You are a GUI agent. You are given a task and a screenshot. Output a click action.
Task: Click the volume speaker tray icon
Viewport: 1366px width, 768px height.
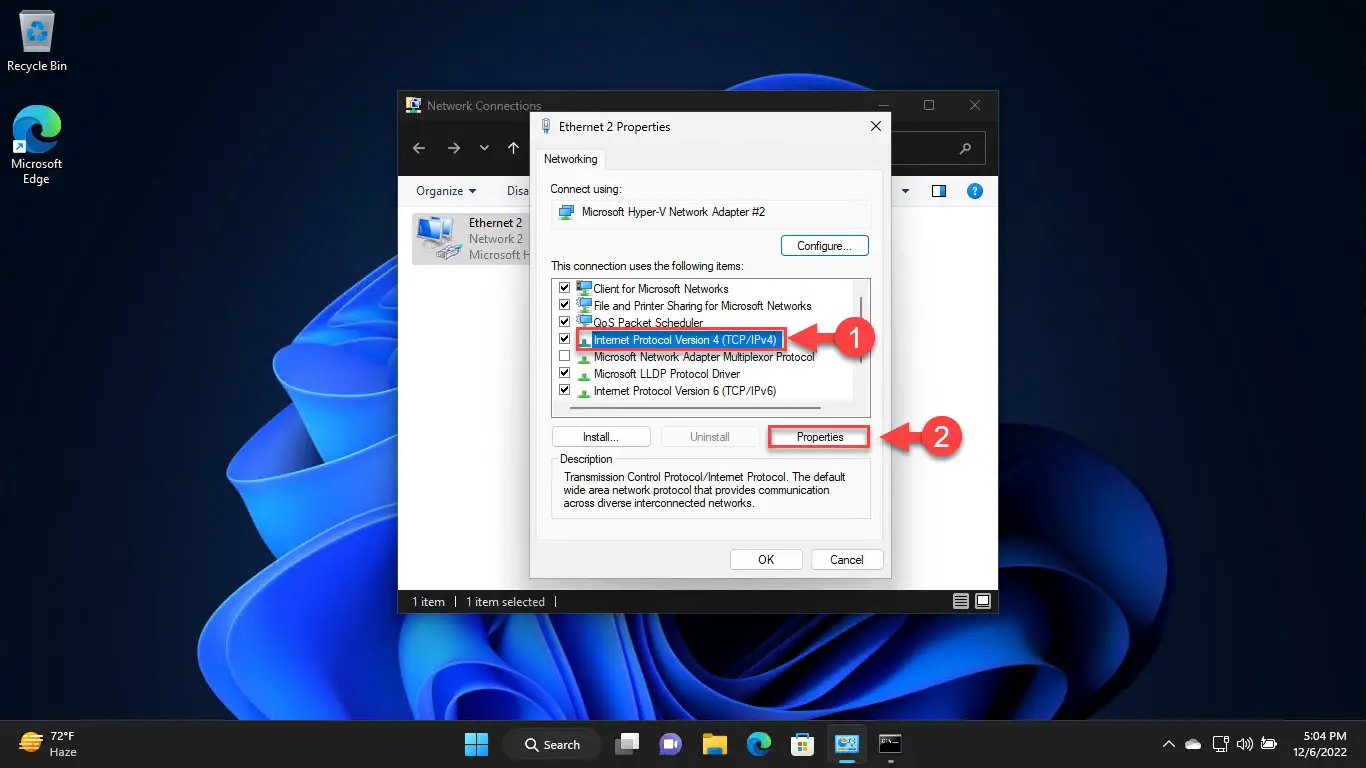coord(1245,744)
